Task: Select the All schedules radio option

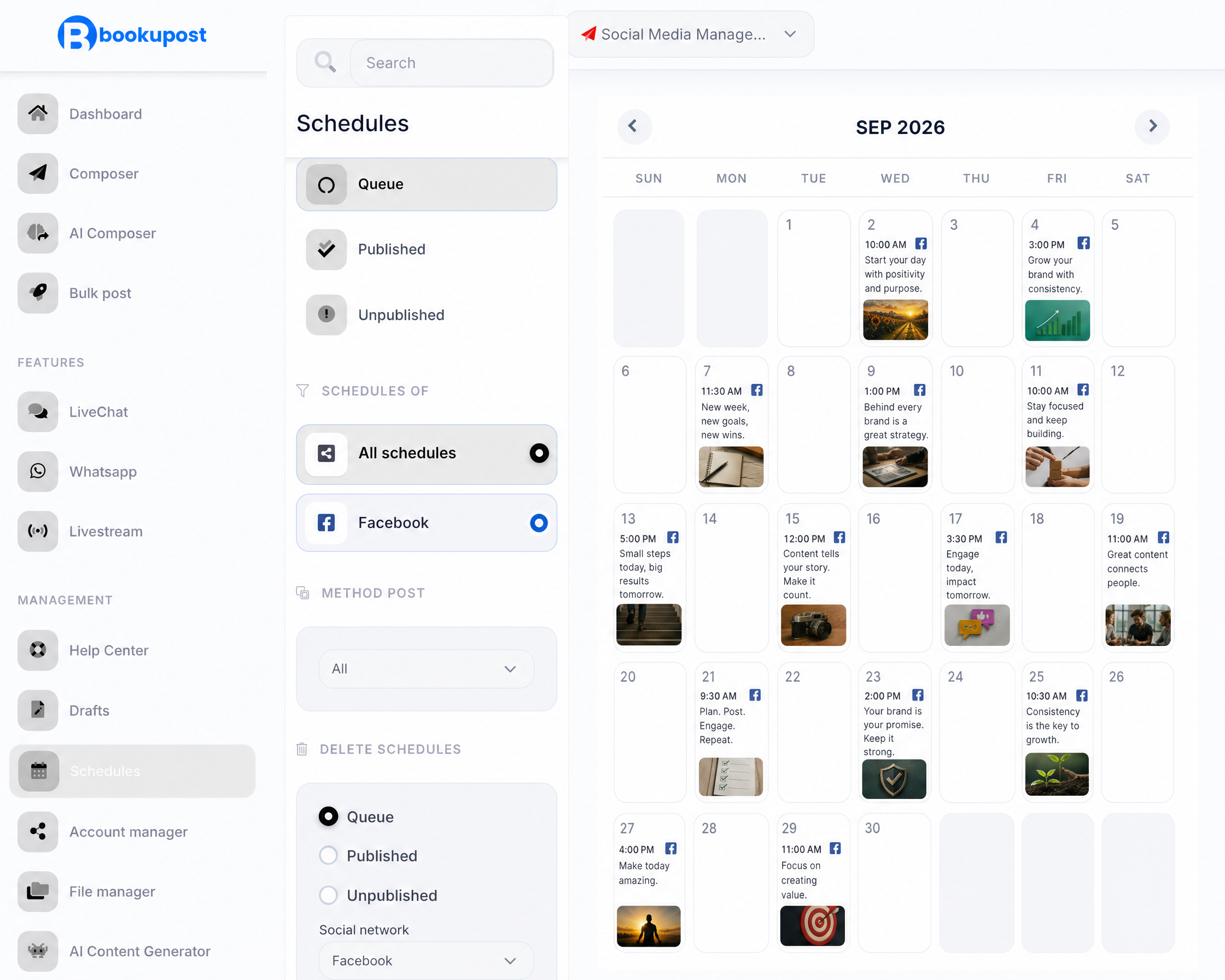Action: pyautogui.click(x=539, y=453)
